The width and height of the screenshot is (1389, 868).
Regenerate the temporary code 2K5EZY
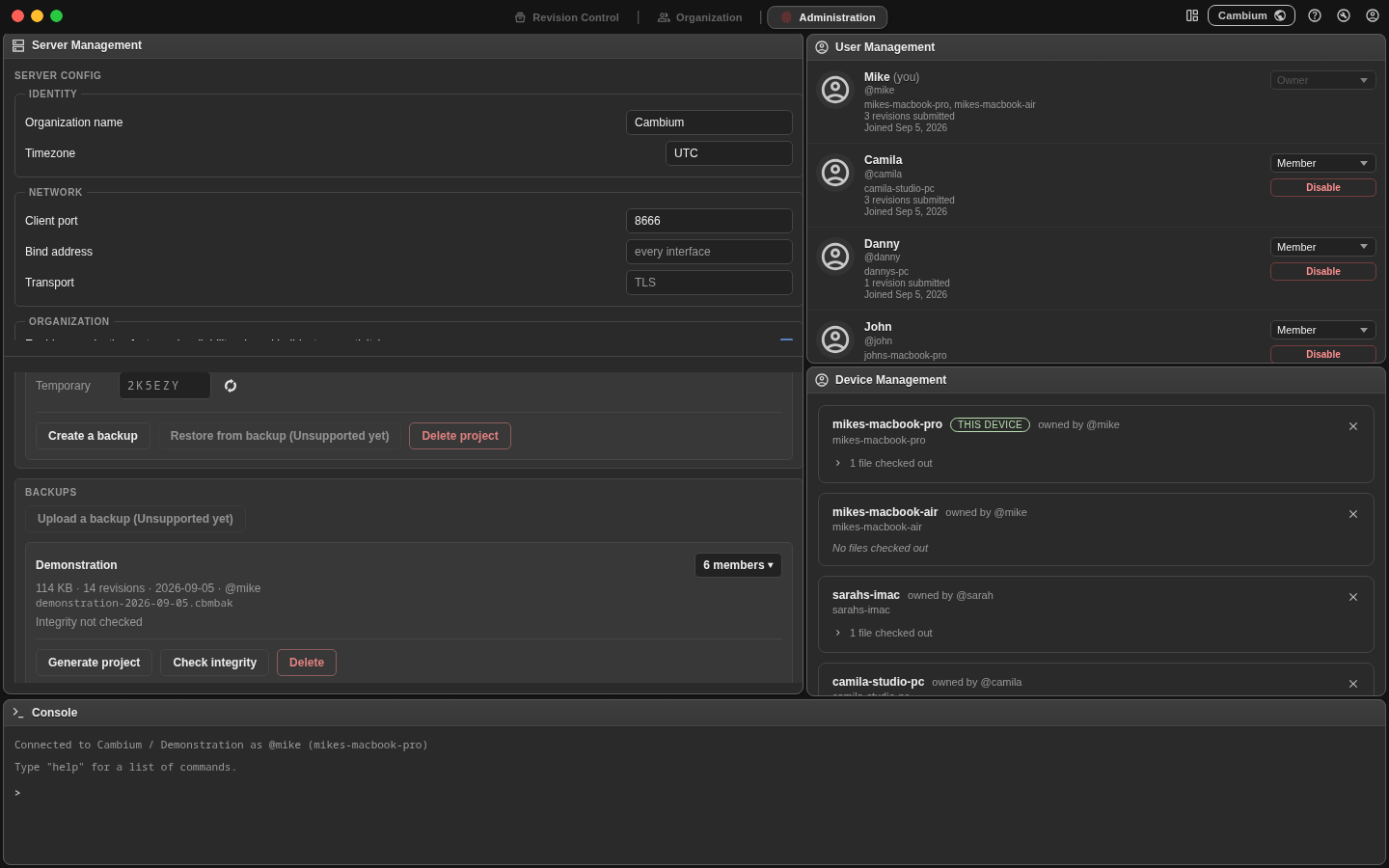(231, 386)
